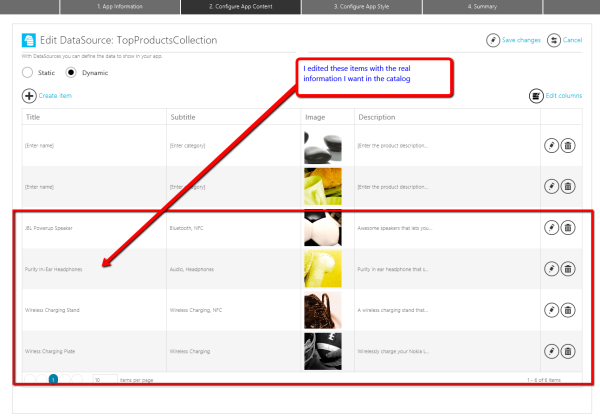This screenshot has width=600, height=419.
Task: Delete the JBL Powerup Speaker row
Action: pos(567,228)
